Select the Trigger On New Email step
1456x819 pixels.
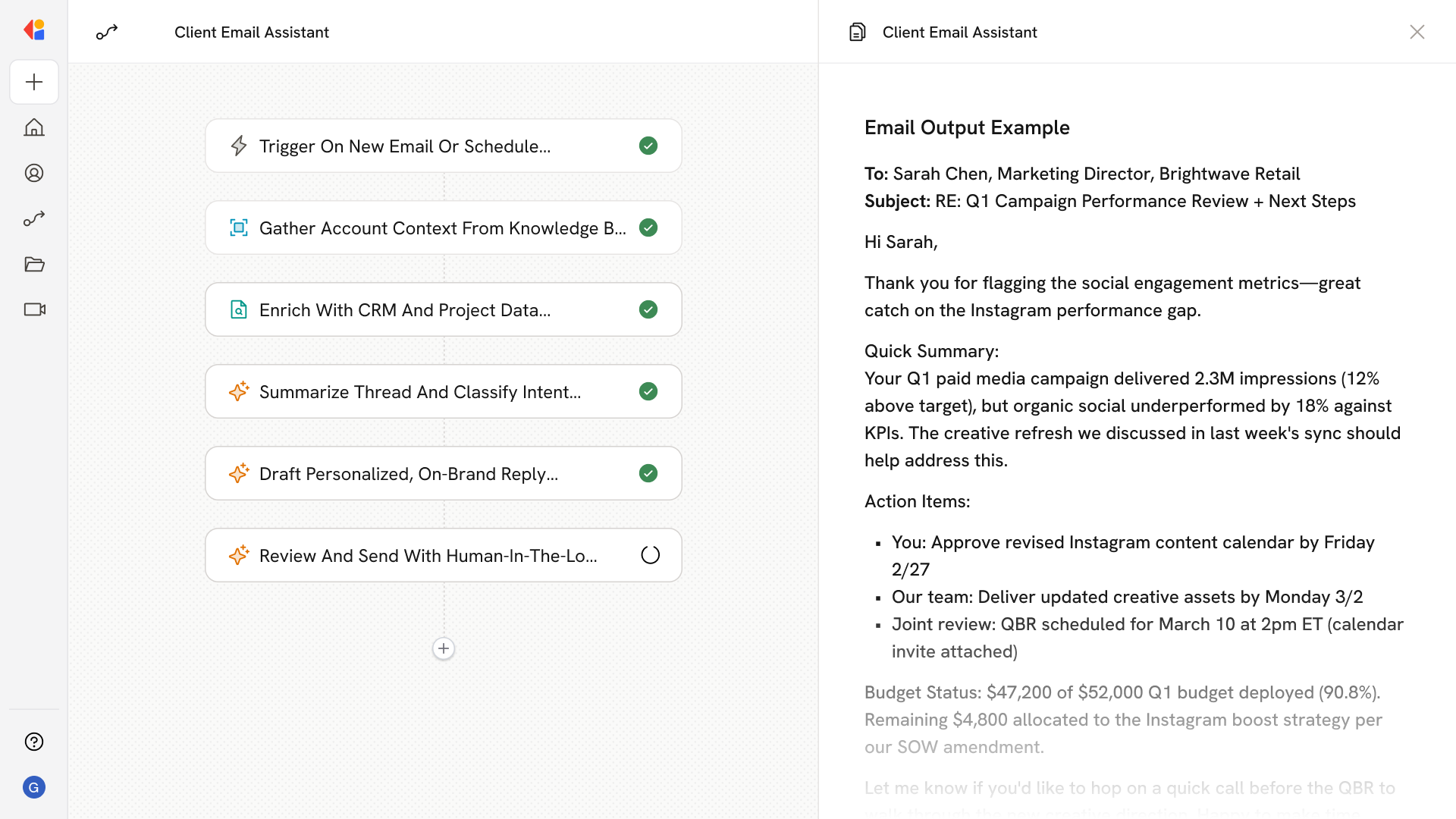pyautogui.click(x=405, y=146)
